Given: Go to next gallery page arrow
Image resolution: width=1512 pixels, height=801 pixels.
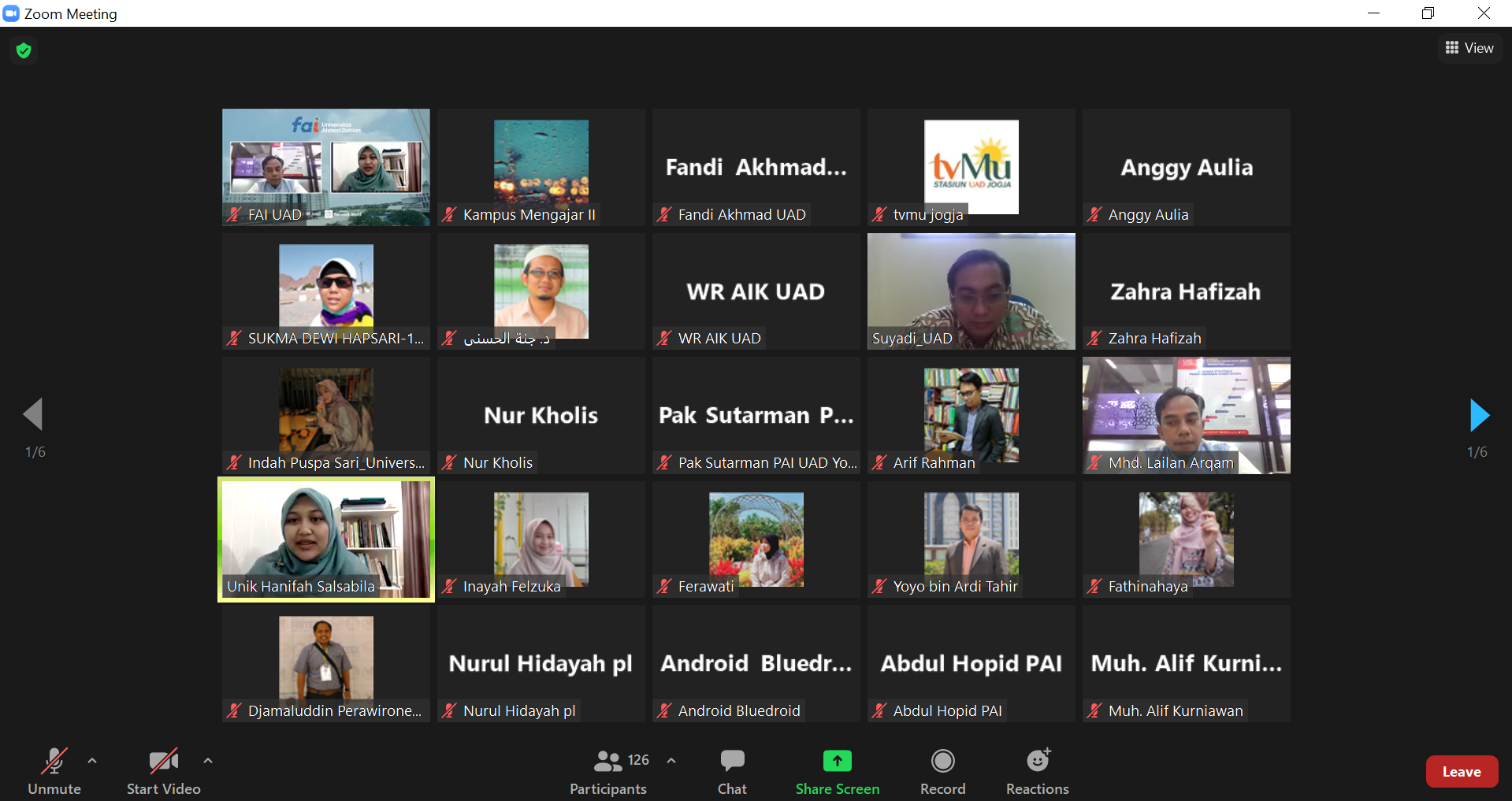Looking at the screenshot, I should tap(1479, 415).
